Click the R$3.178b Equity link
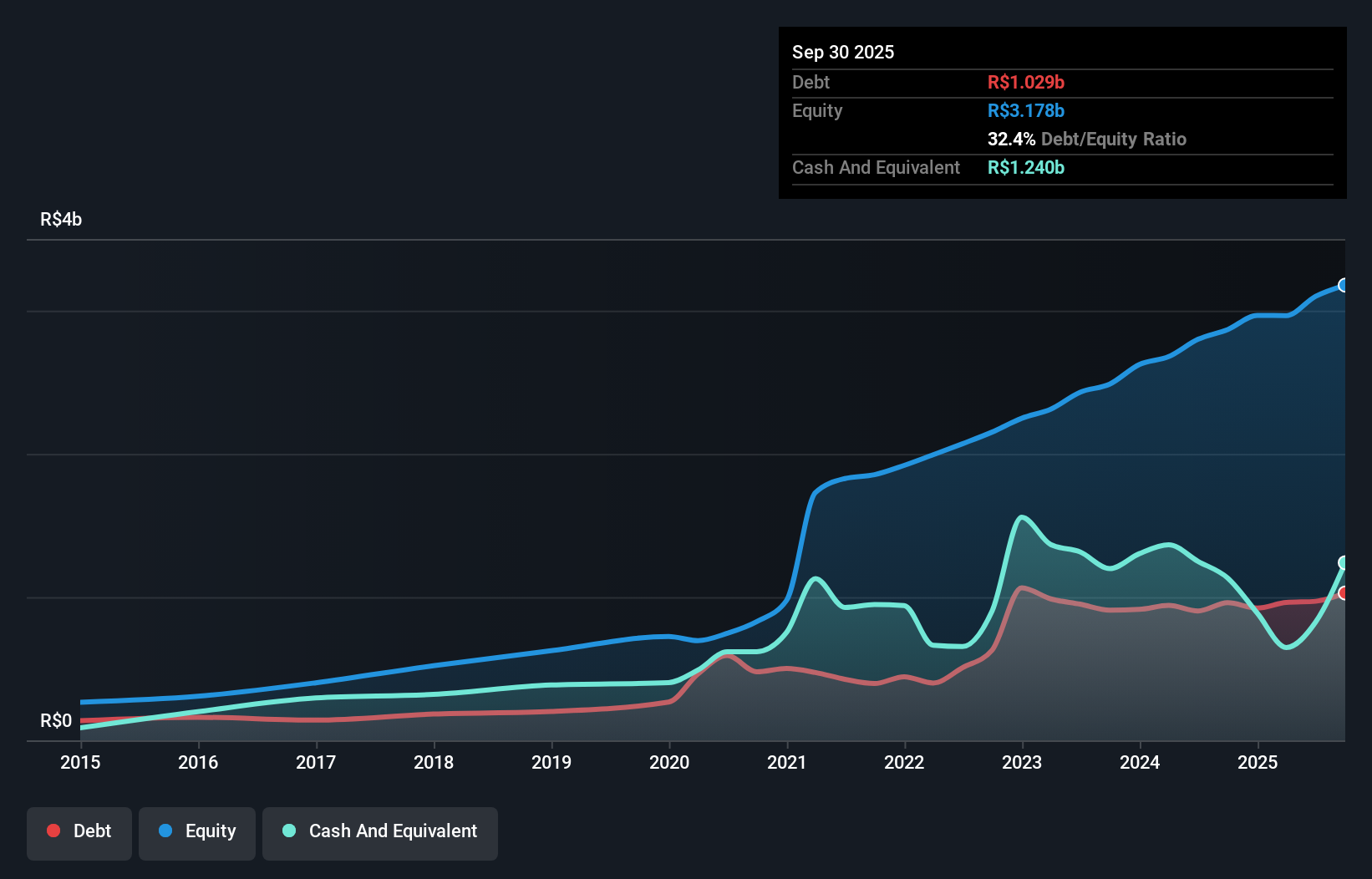Image resolution: width=1372 pixels, height=879 pixels. pyautogui.click(x=1025, y=110)
